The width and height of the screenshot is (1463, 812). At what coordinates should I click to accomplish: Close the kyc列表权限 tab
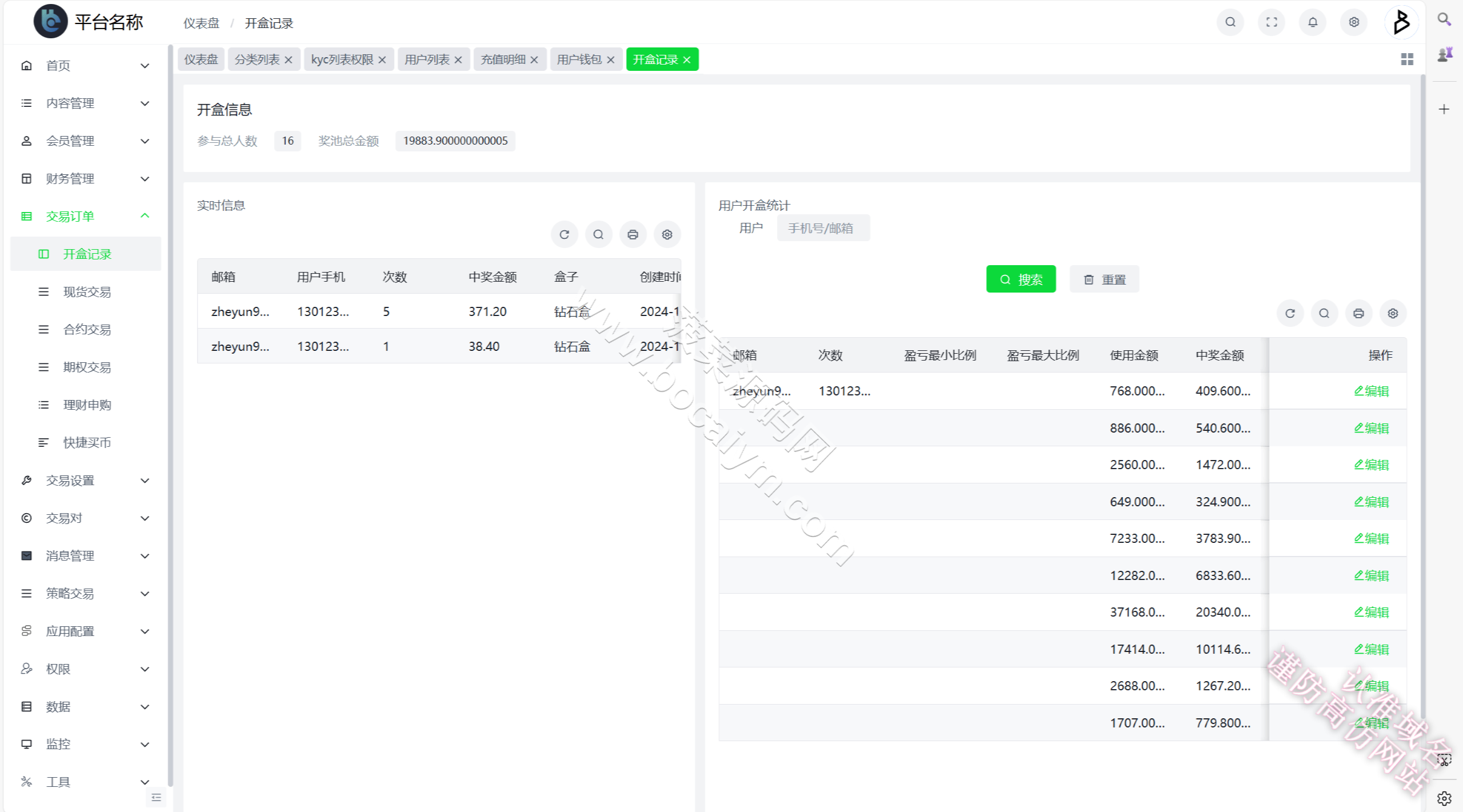point(382,60)
